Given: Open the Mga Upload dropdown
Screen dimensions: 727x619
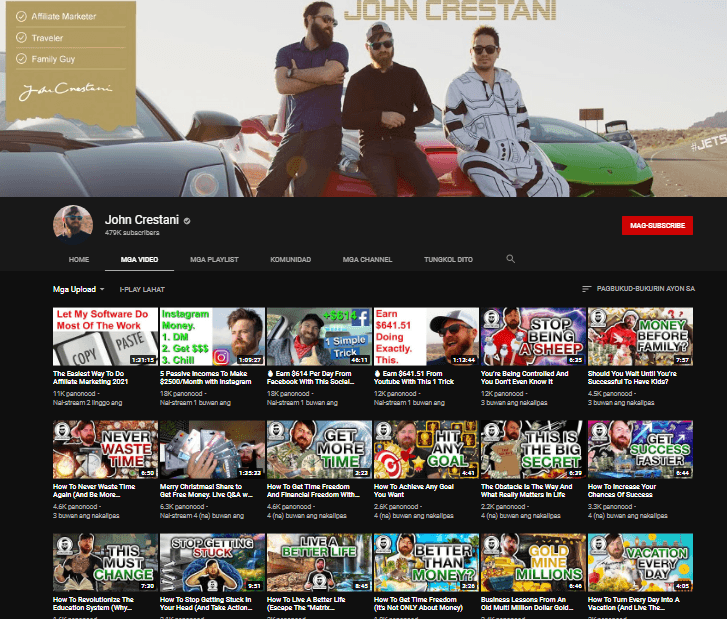Looking at the screenshot, I should pyautogui.click(x=78, y=289).
